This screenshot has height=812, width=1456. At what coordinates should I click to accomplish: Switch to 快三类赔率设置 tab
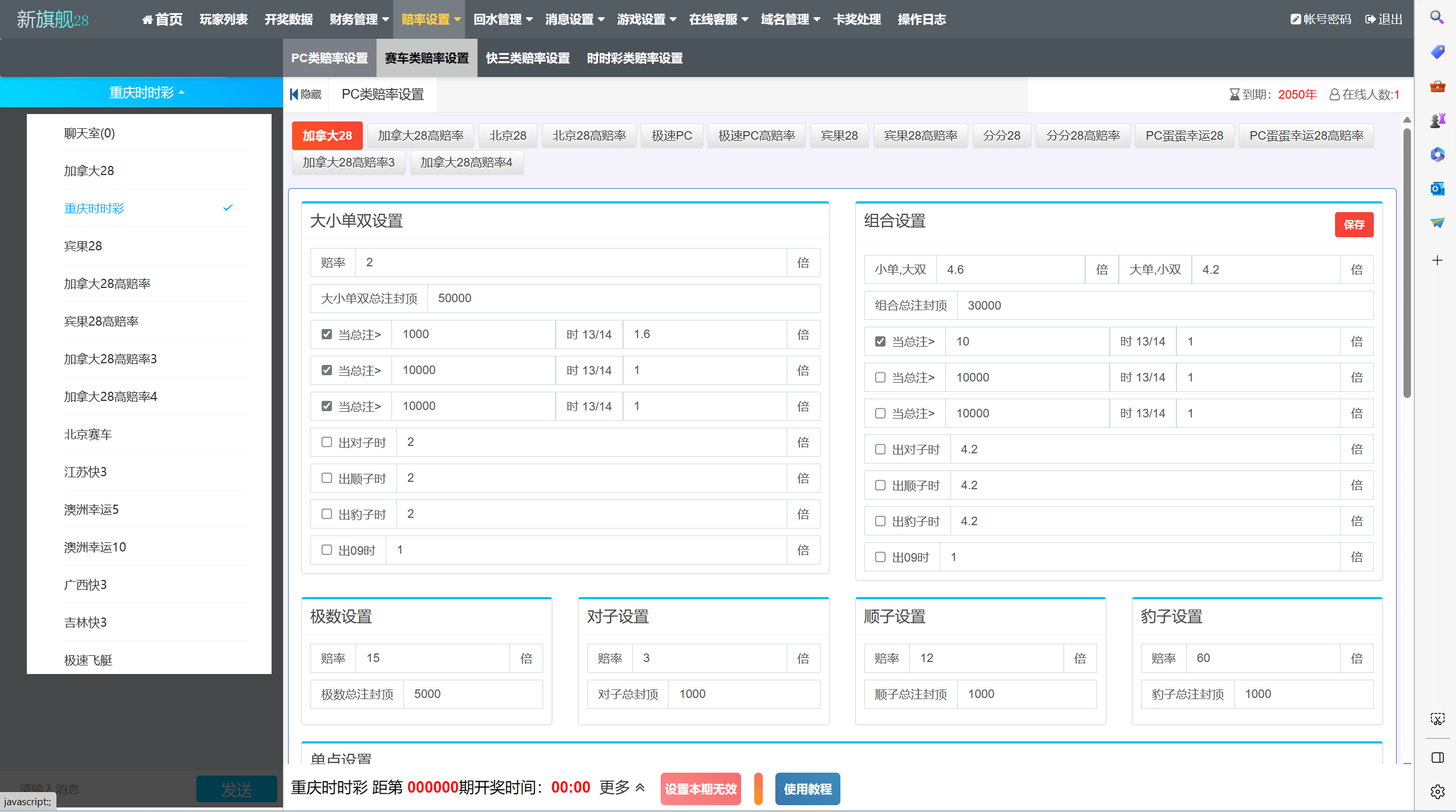[x=528, y=58]
